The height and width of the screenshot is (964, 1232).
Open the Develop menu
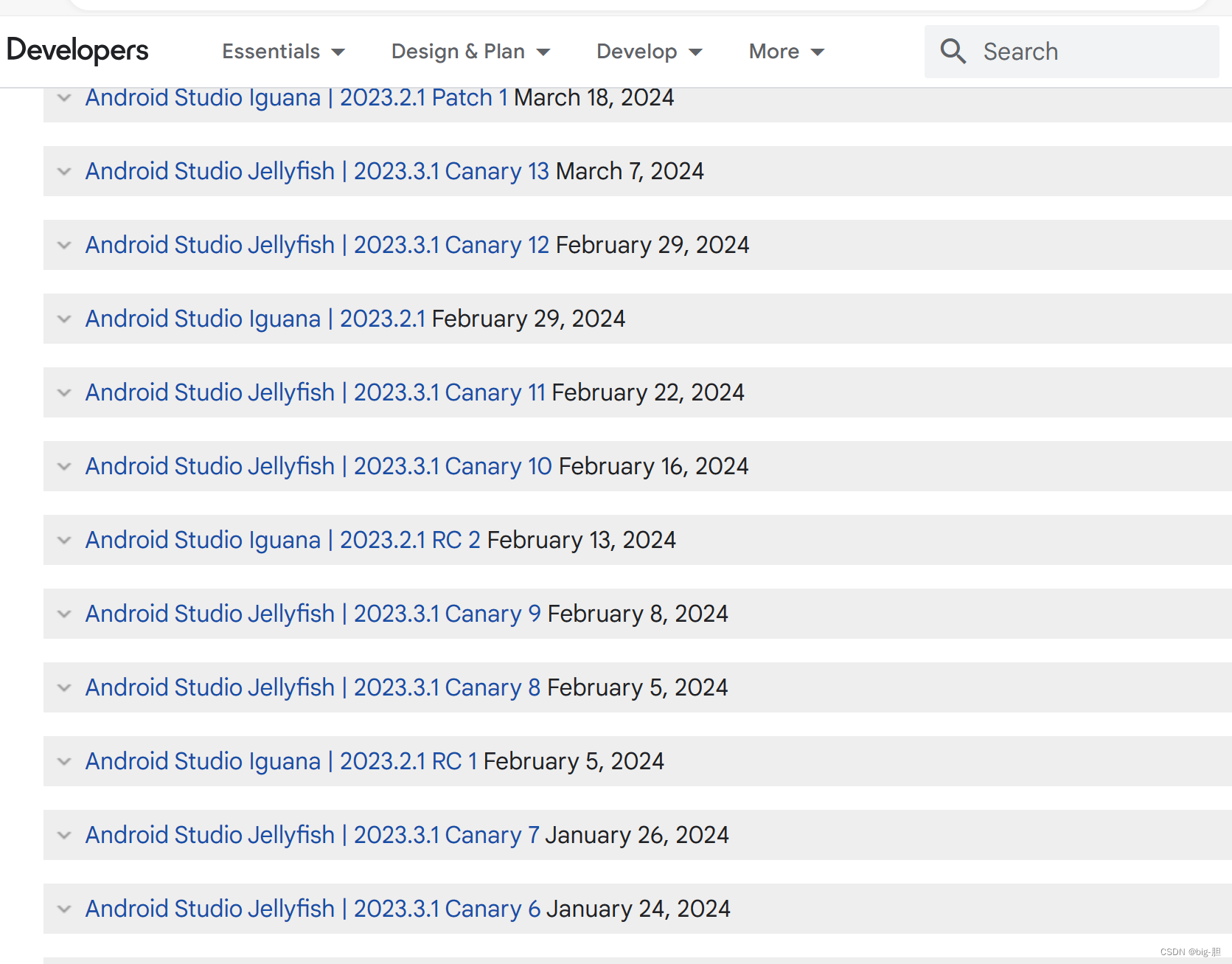tap(649, 52)
